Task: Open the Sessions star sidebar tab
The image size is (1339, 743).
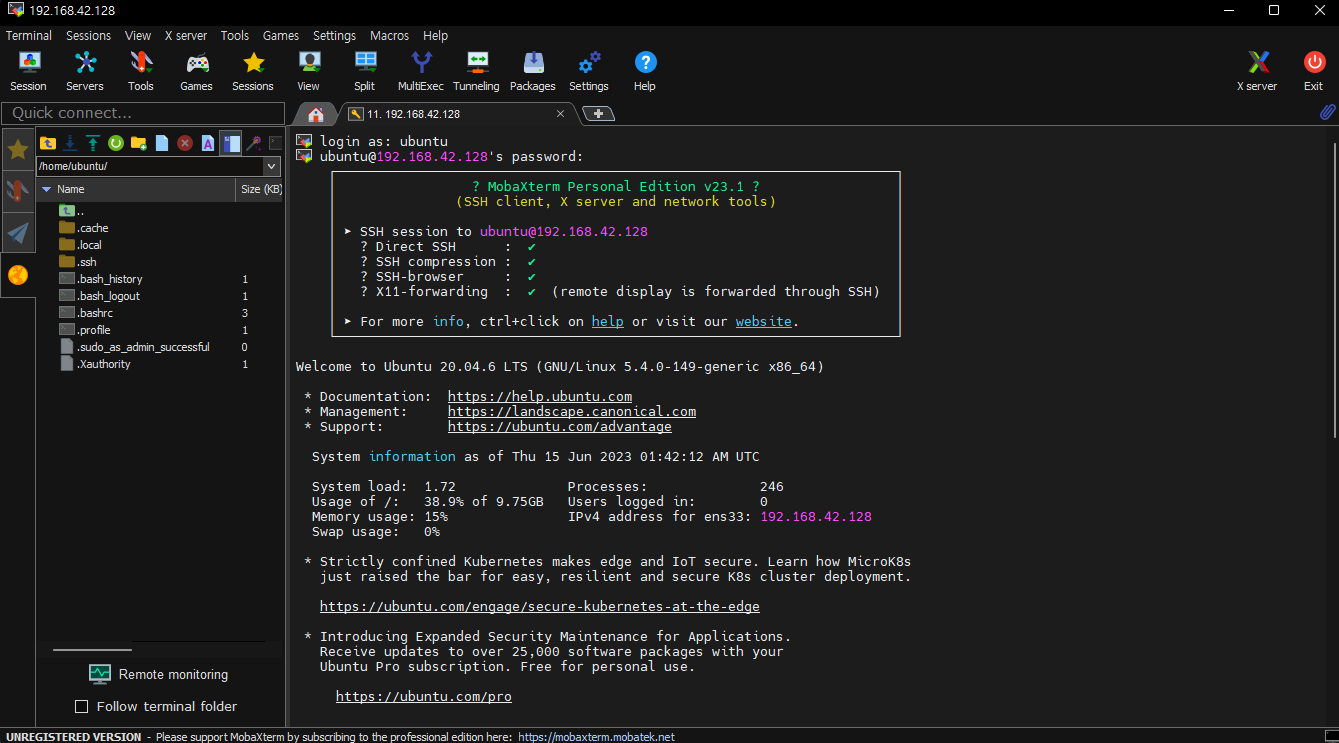Action: pyautogui.click(x=18, y=150)
